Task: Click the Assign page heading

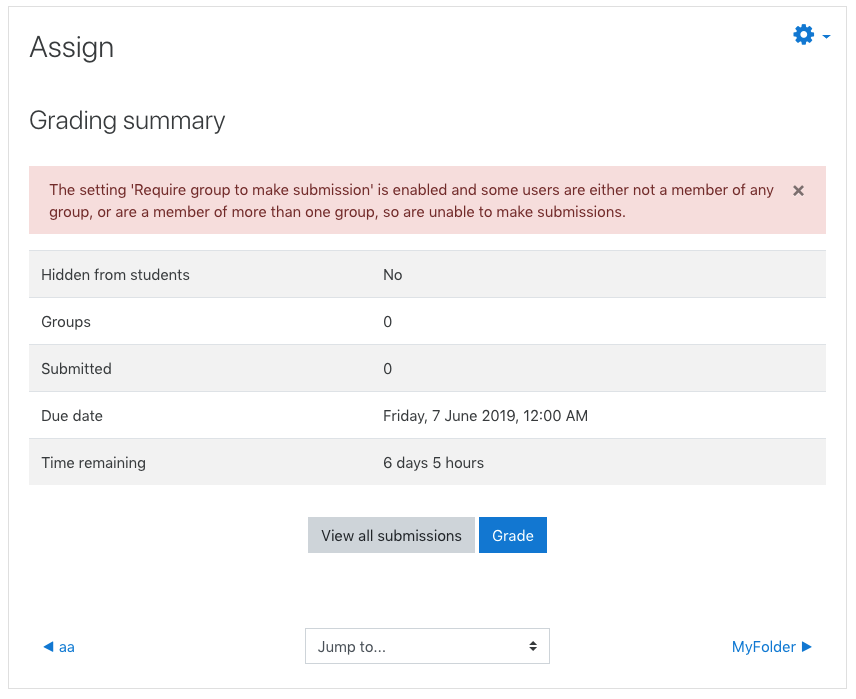Action: [72, 48]
